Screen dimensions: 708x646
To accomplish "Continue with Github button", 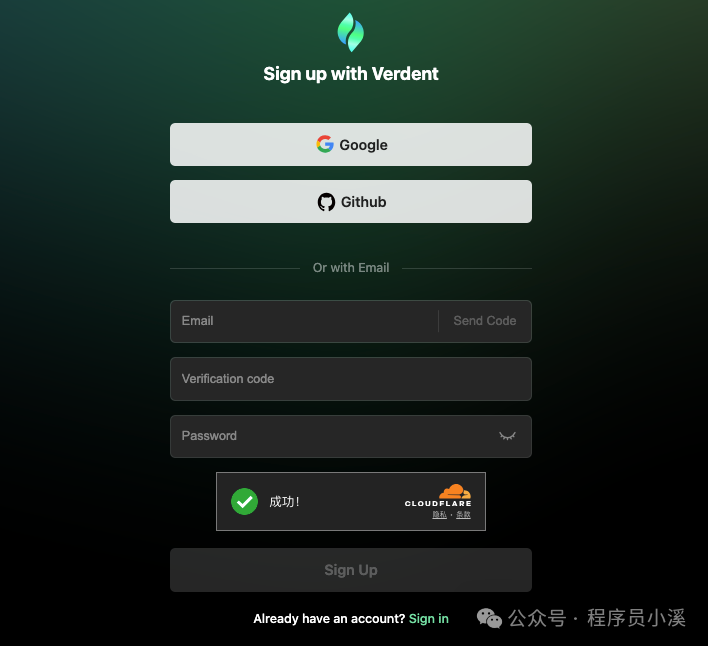I will coord(351,201).
